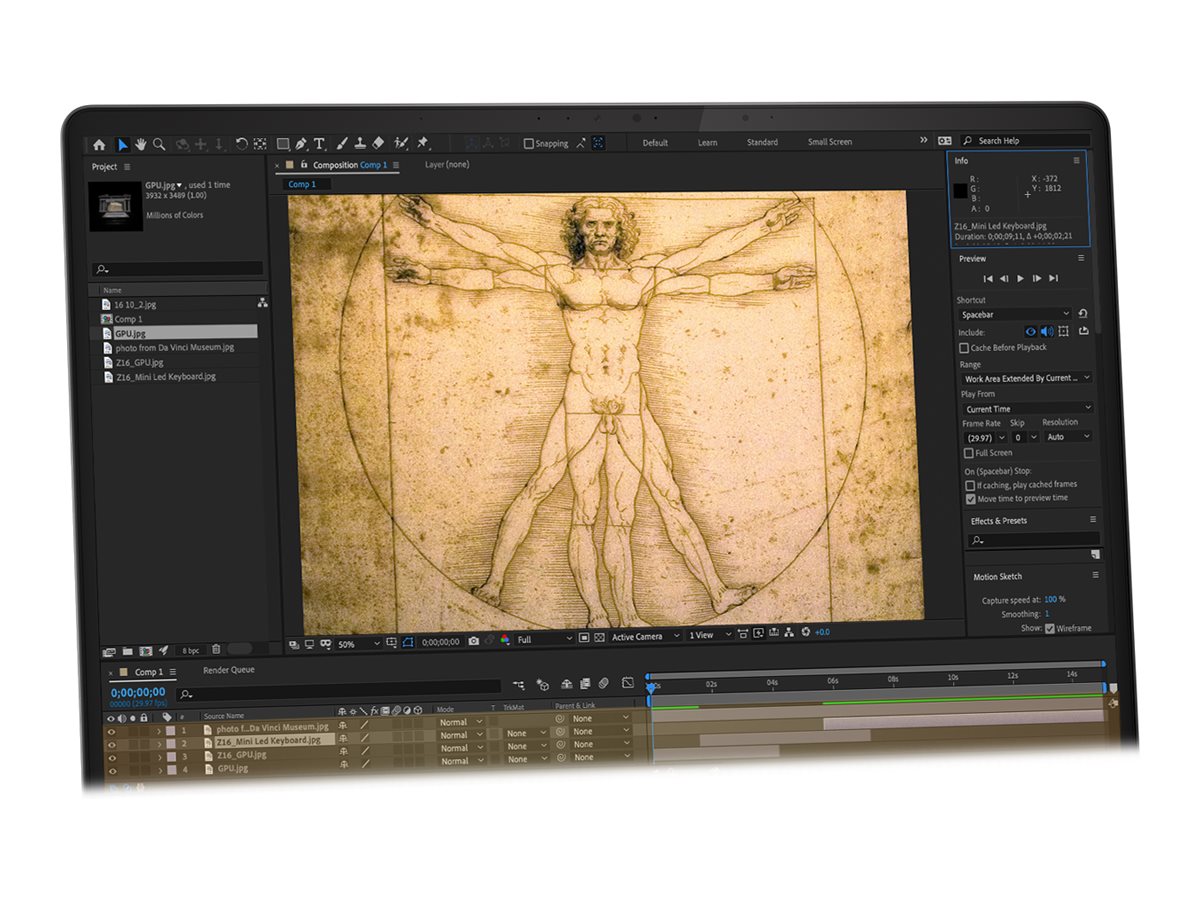Select the Brush tool
The height and width of the screenshot is (900, 1200).
(x=341, y=144)
